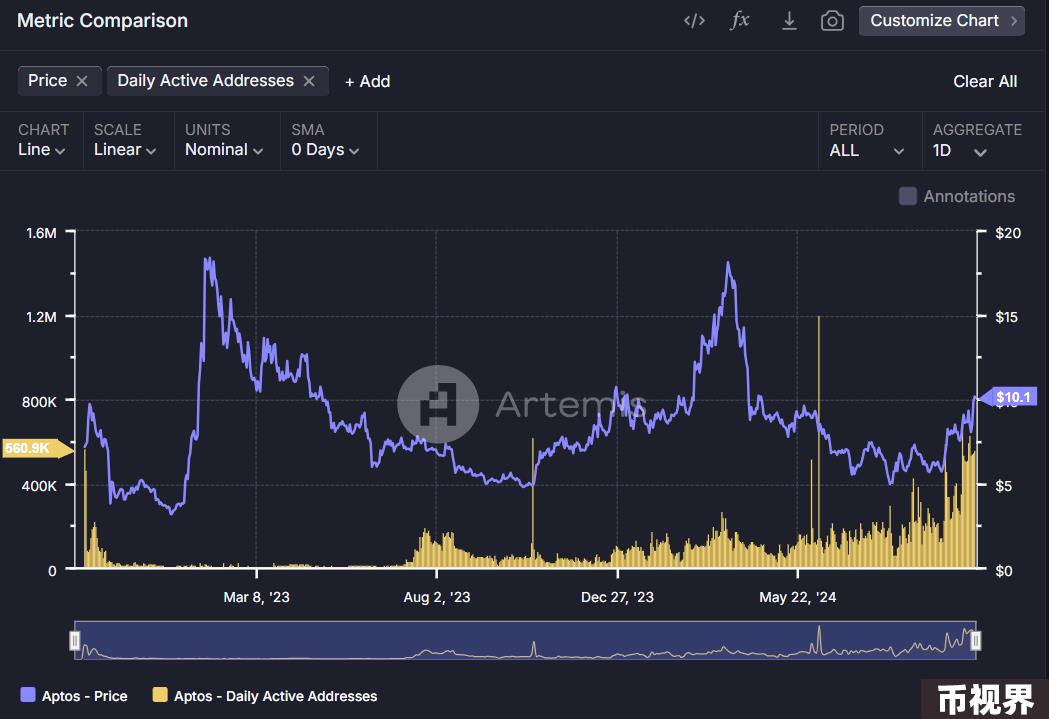This screenshot has width=1049, height=719.
Task: Click the 560.9K active addresses label
Action: click(37, 448)
